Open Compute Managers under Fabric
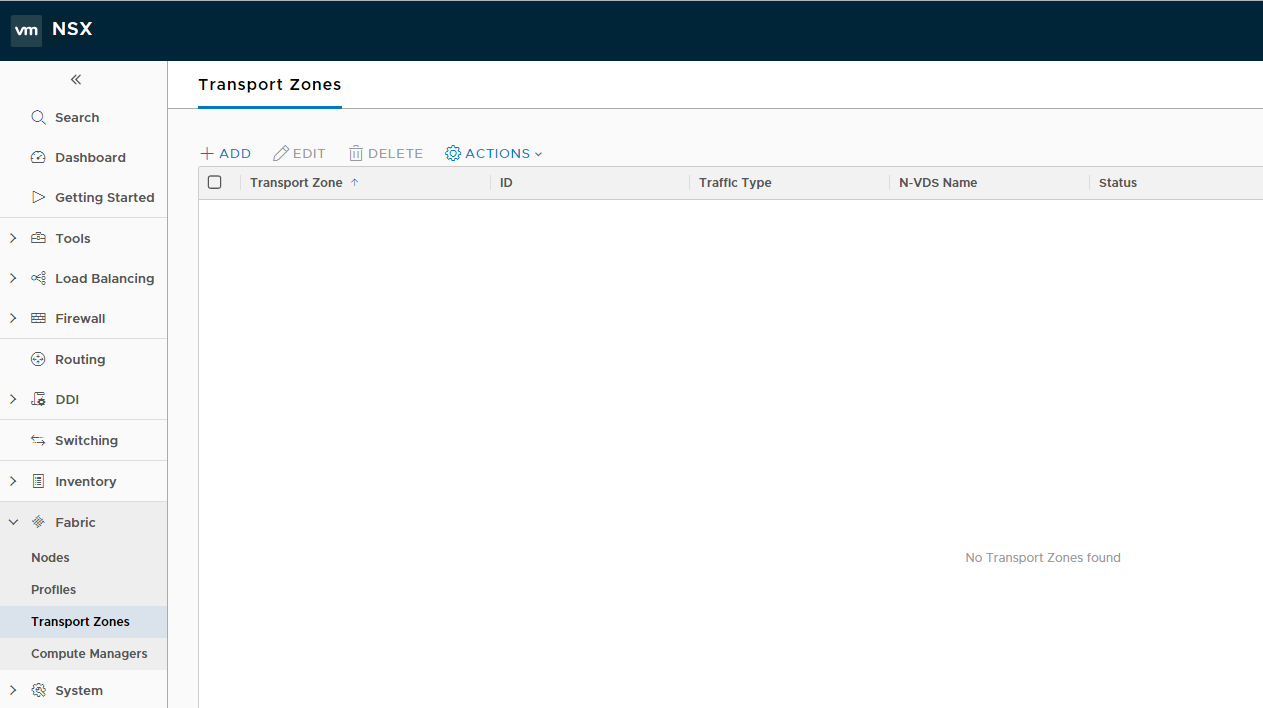This screenshot has height=708, width=1263. pyautogui.click(x=89, y=653)
